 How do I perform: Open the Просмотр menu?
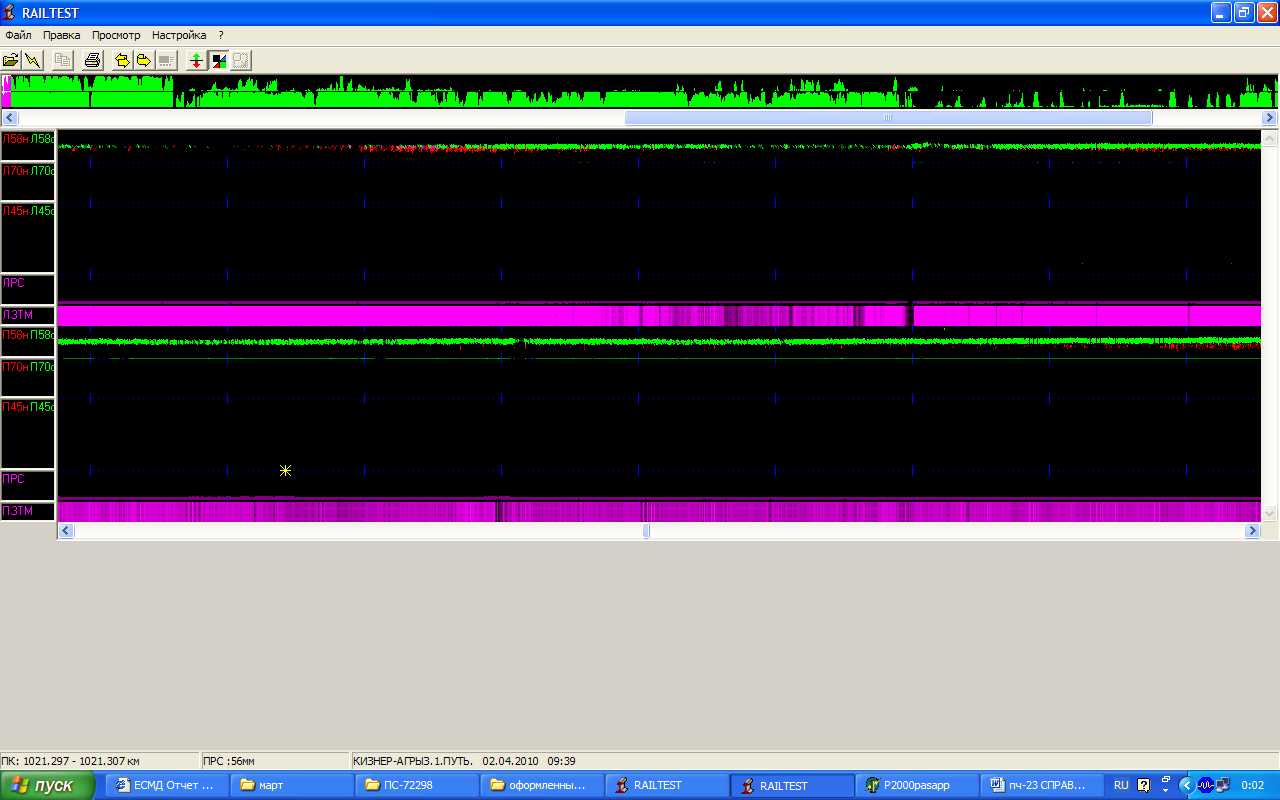point(115,35)
